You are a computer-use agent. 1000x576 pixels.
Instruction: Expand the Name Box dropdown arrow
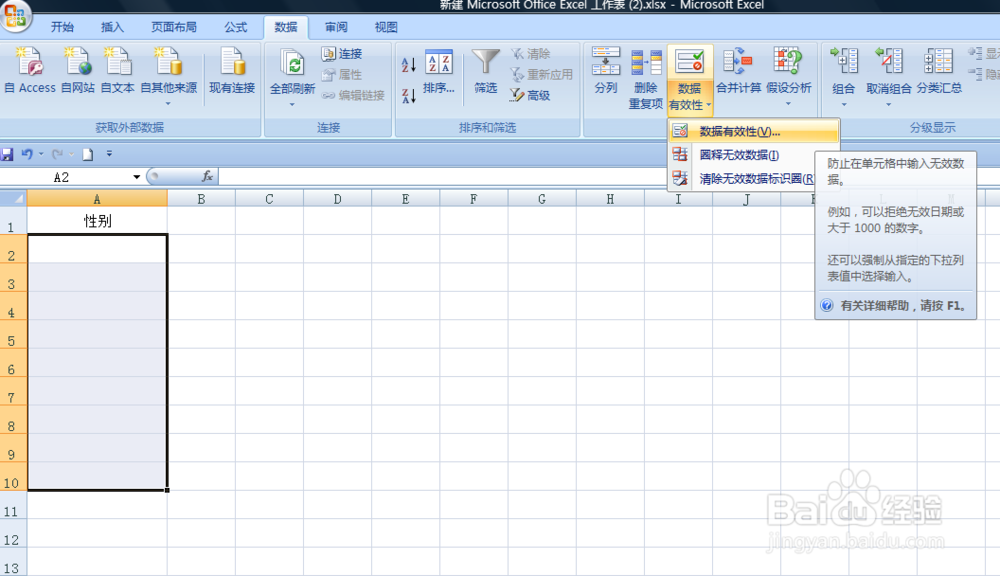click(136, 177)
